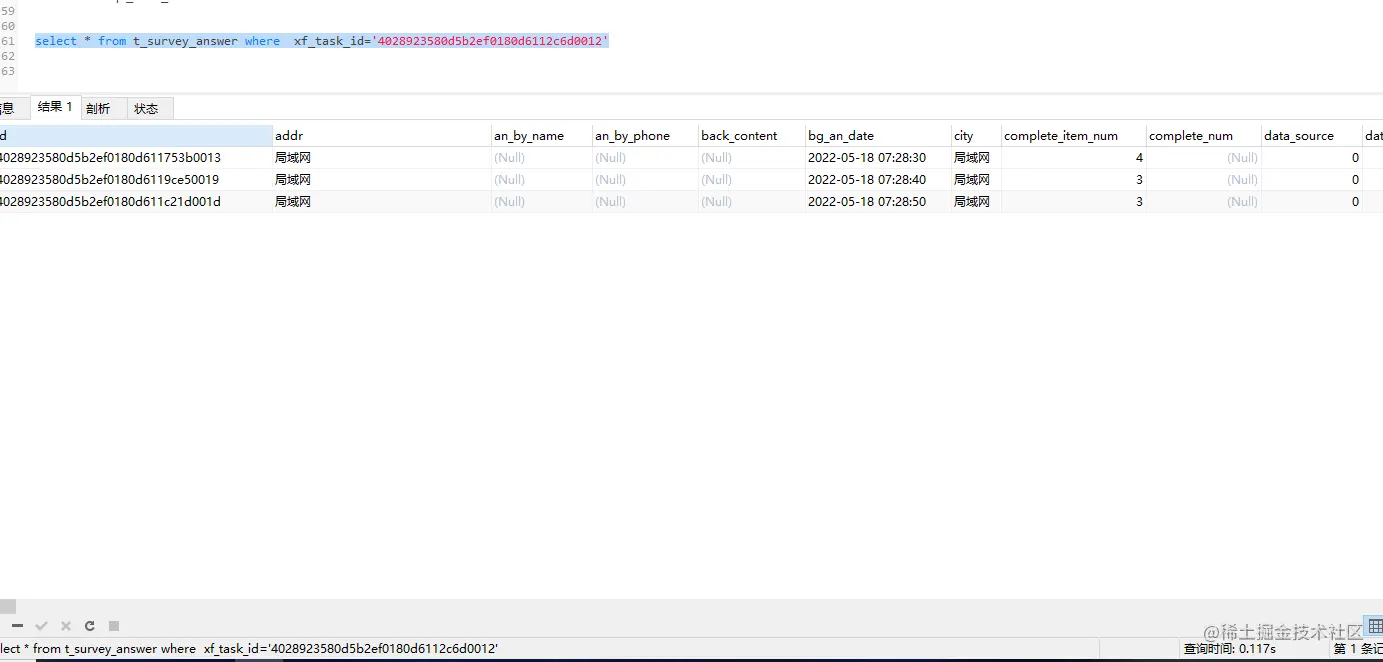Switch to the 剖析 tab
1383x662 pixels.
click(98, 108)
